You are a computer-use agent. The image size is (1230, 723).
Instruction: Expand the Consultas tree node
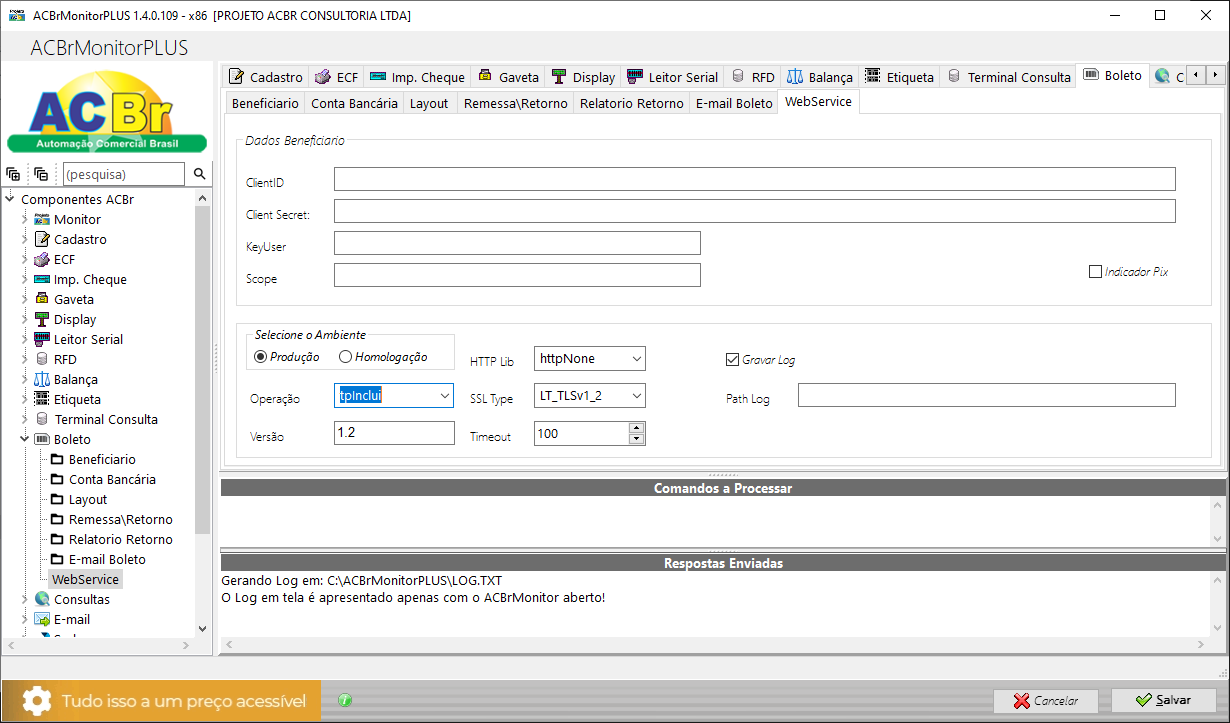click(x=25, y=599)
